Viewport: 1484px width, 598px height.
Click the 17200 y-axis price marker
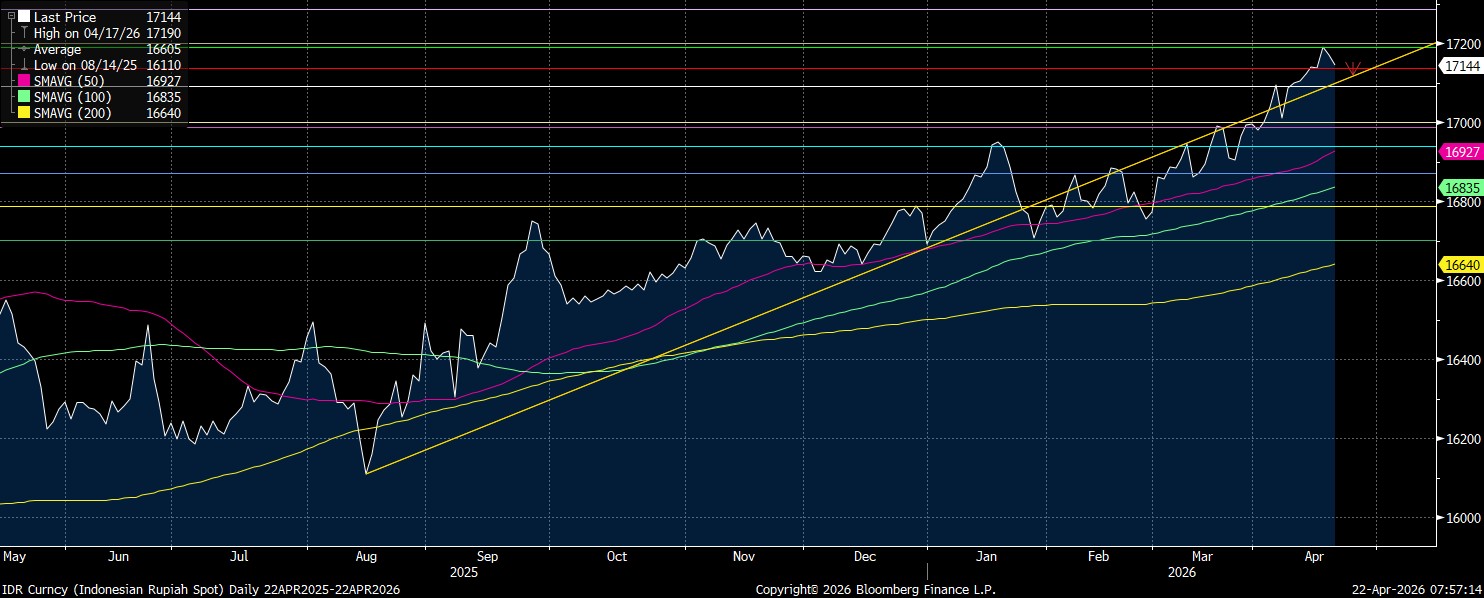(1458, 44)
